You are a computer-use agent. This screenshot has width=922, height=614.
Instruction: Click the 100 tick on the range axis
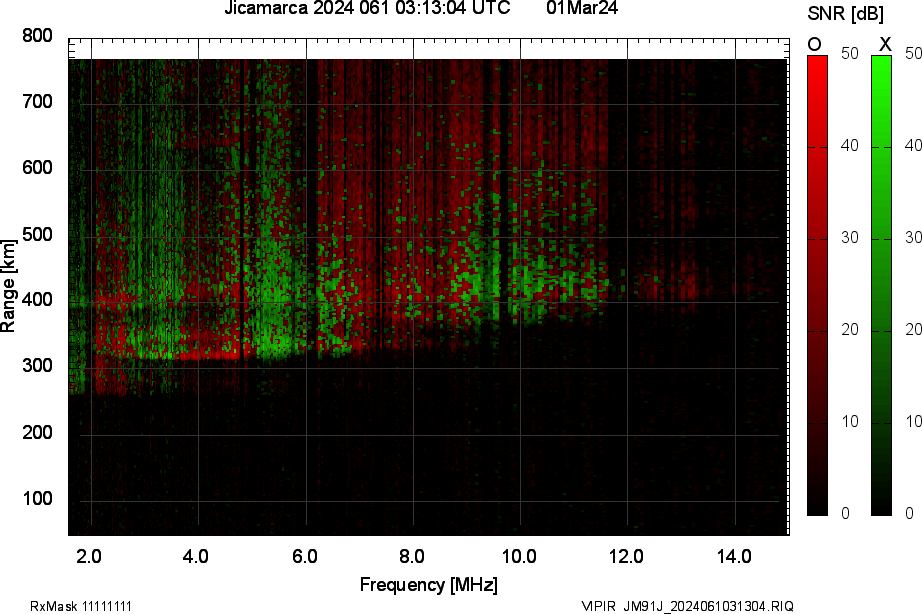[38, 499]
